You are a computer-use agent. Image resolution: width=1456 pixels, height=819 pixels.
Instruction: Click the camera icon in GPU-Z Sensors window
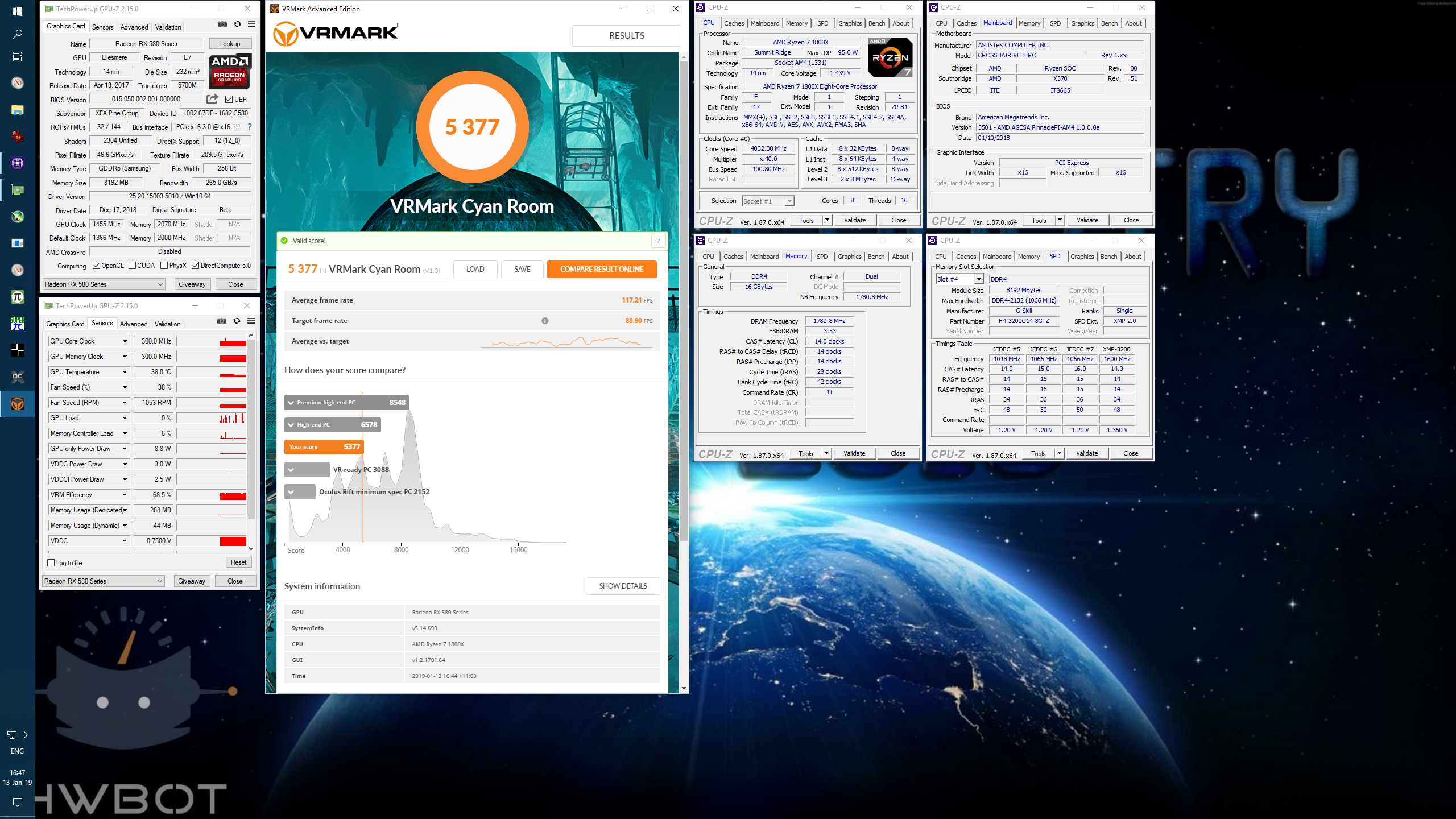[x=222, y=321]
